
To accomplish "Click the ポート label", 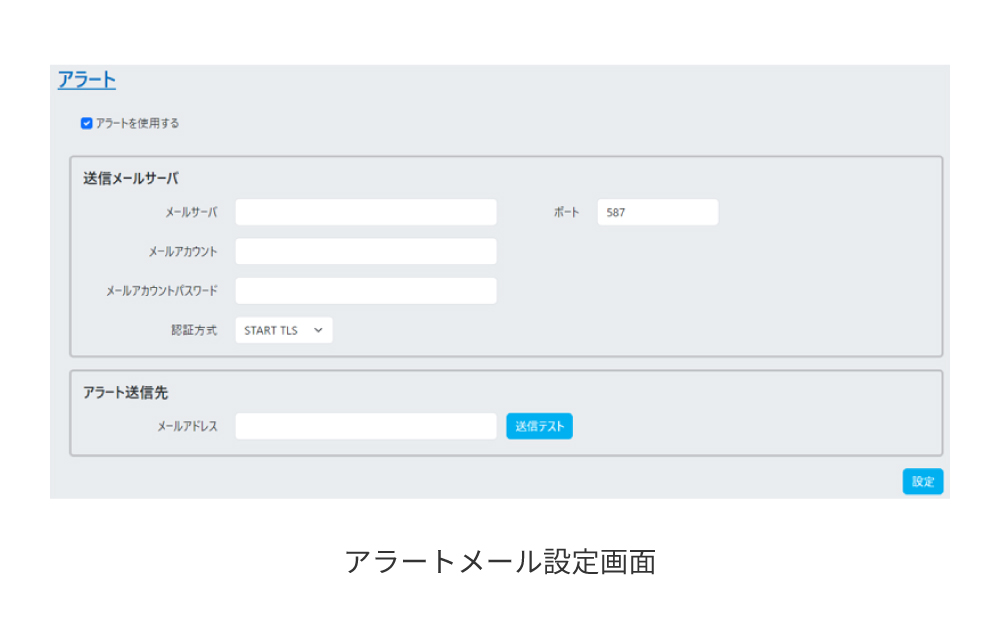I will pos(566,212).
